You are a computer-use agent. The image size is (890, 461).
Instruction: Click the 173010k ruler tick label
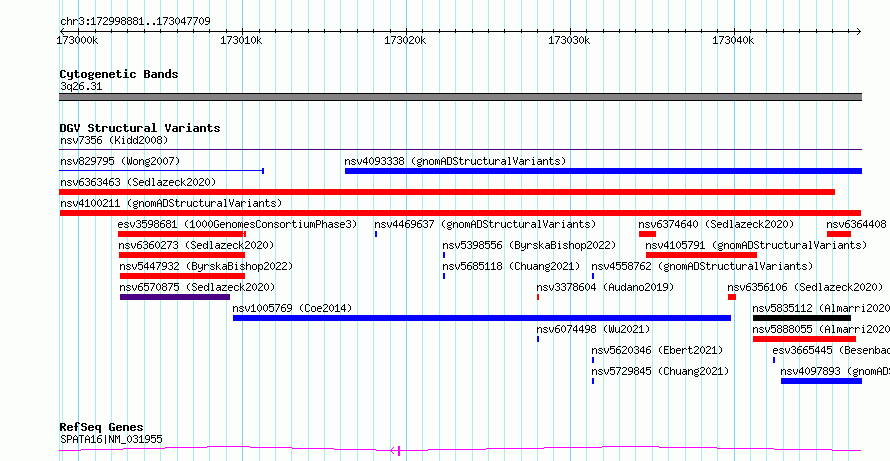coord(241,40)
